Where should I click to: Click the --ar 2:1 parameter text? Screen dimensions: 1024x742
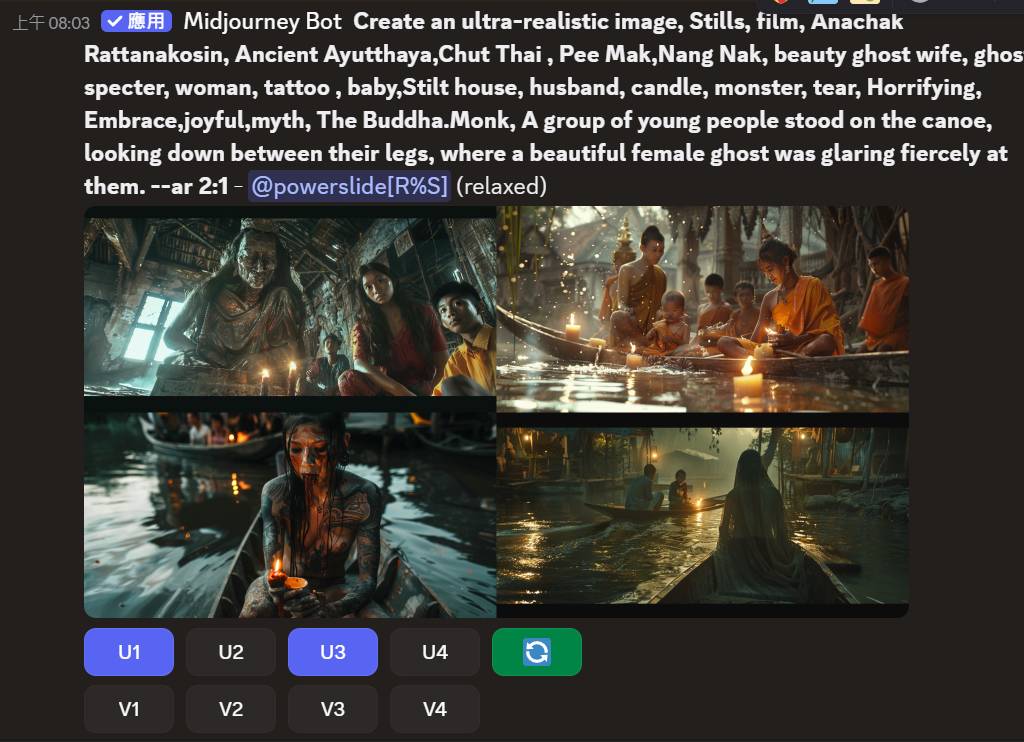[x=189, y=186]
